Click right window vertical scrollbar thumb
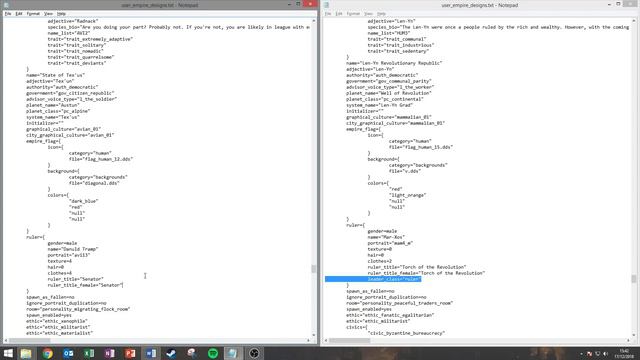 click(633, 279)
